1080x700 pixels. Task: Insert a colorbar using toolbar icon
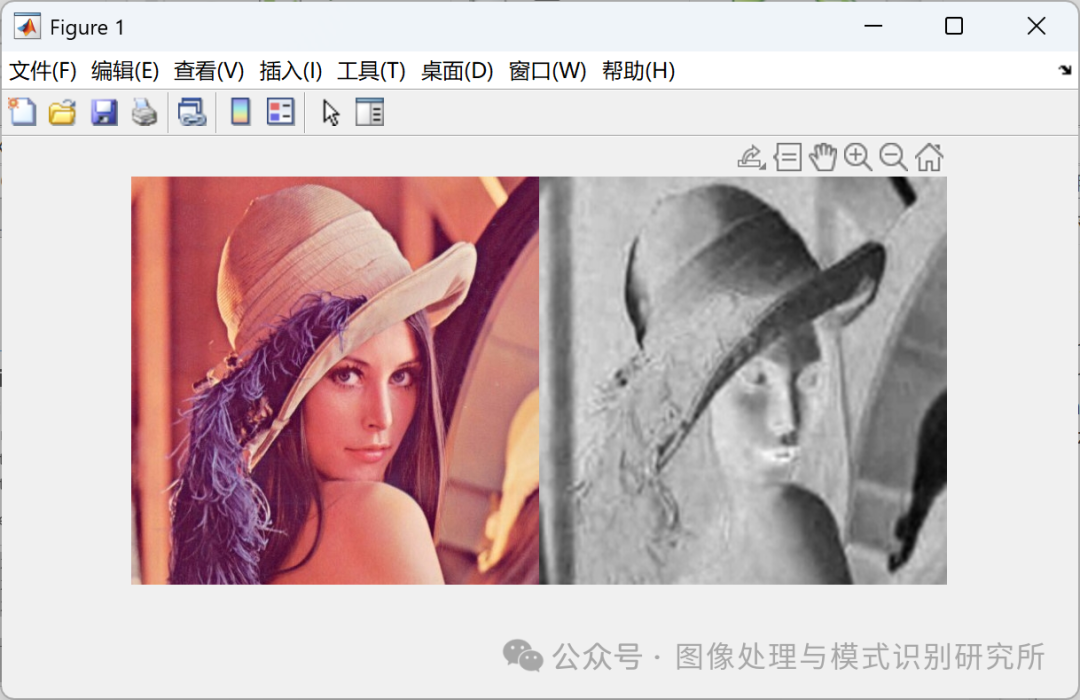[240, 112]
